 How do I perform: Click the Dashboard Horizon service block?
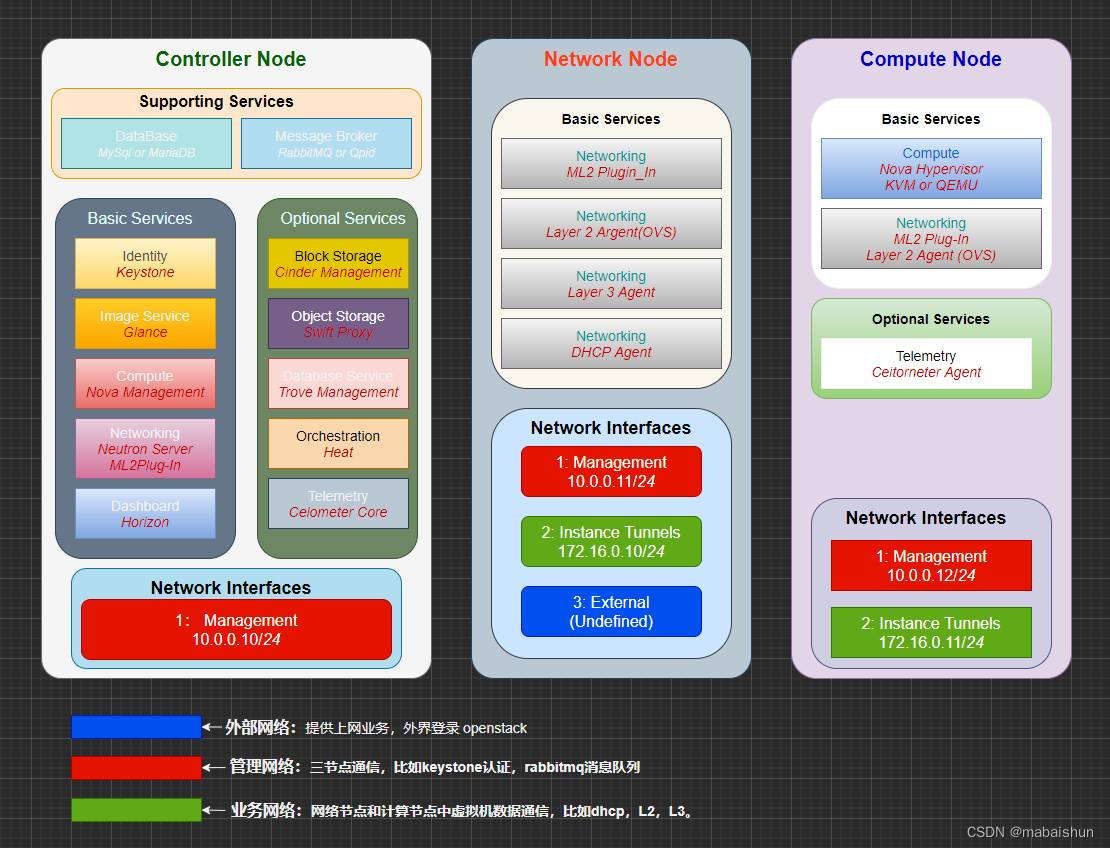145,513
